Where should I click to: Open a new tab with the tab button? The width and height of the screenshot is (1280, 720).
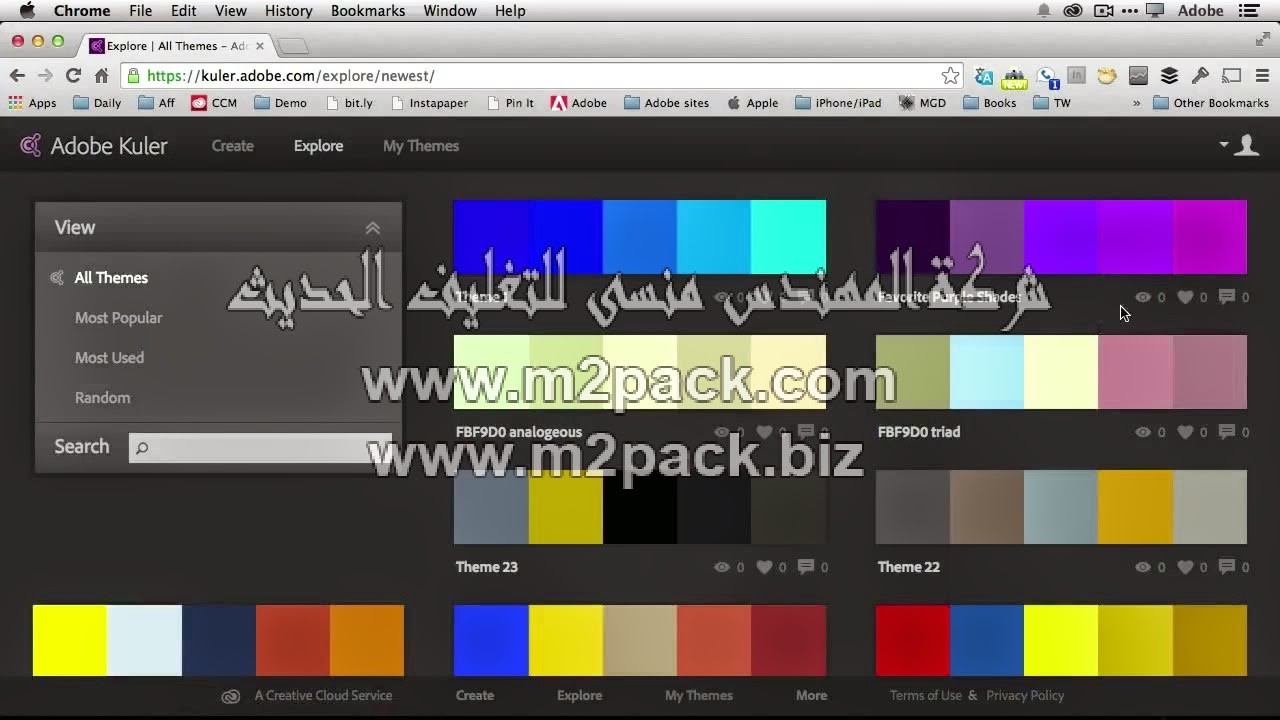pos(293,46)
